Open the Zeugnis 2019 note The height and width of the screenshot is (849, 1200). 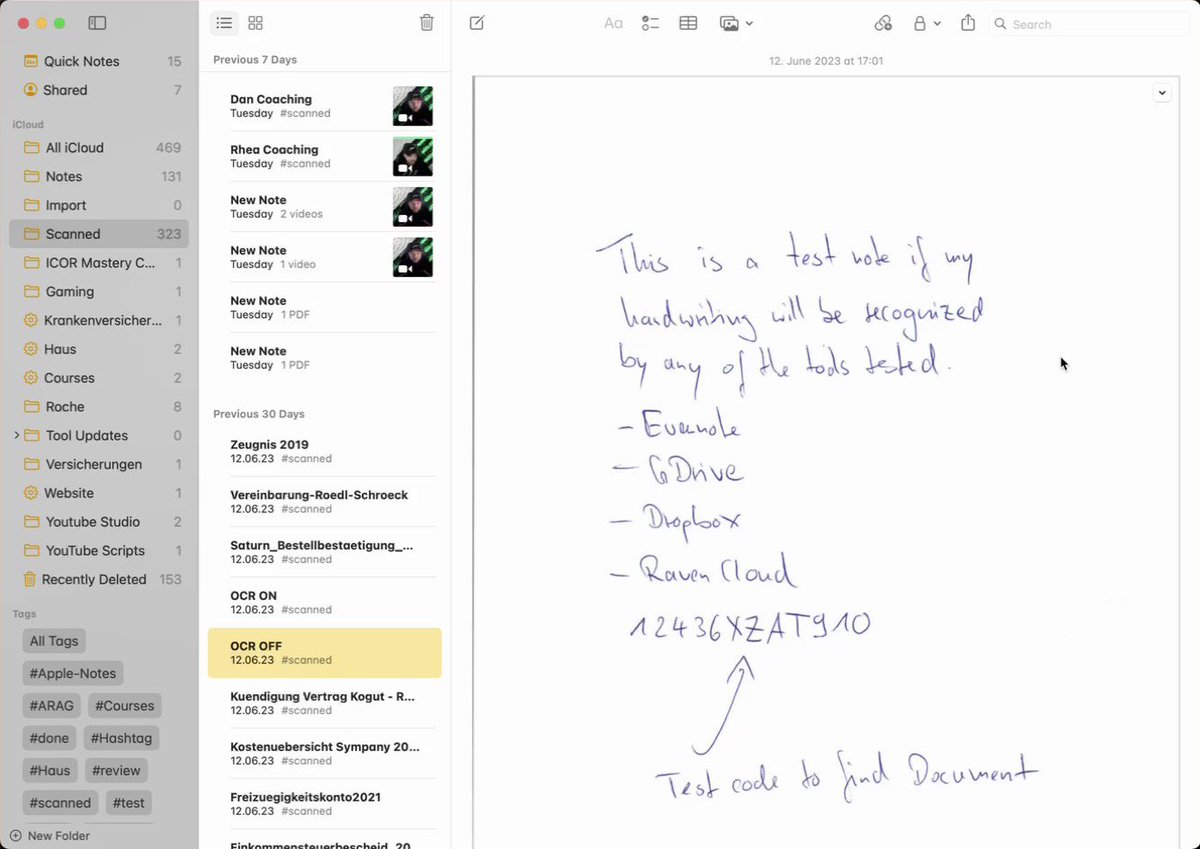click(x=324, y=451)
